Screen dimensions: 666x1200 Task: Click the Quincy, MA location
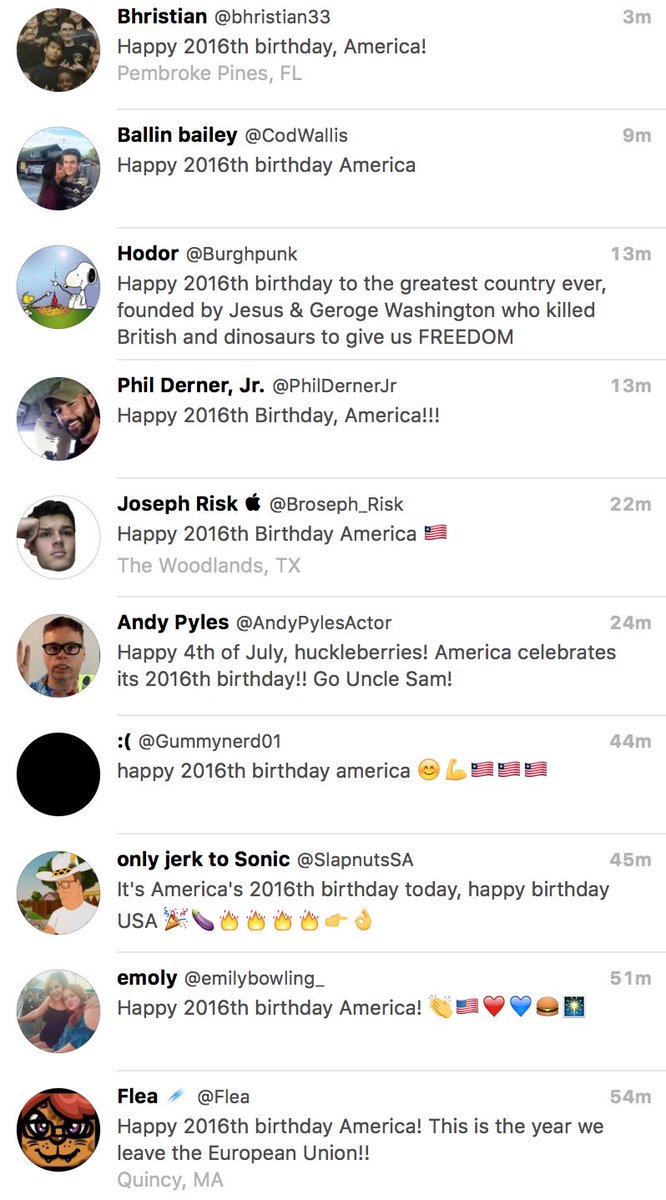(170, 1180)
